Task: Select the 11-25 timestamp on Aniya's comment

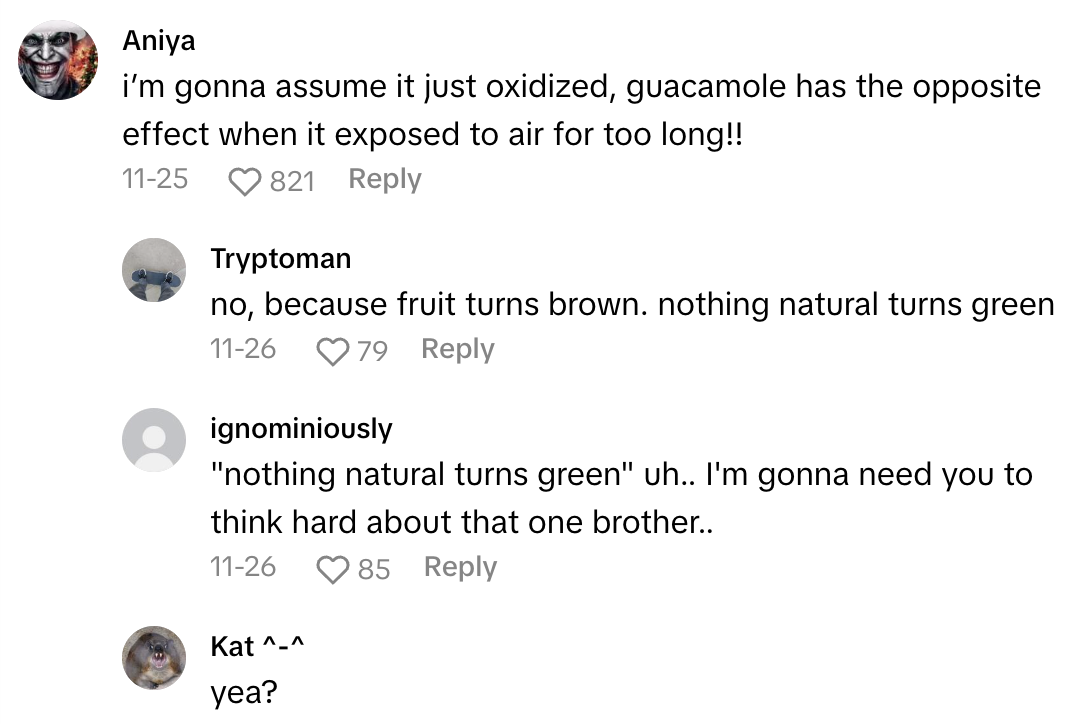Action: click(155, 179)
